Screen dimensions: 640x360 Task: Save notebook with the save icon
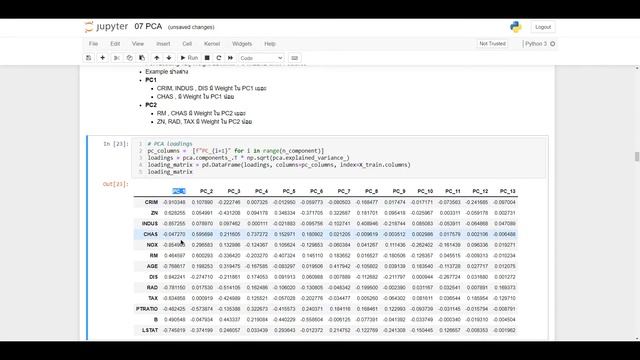pos(89,58)
